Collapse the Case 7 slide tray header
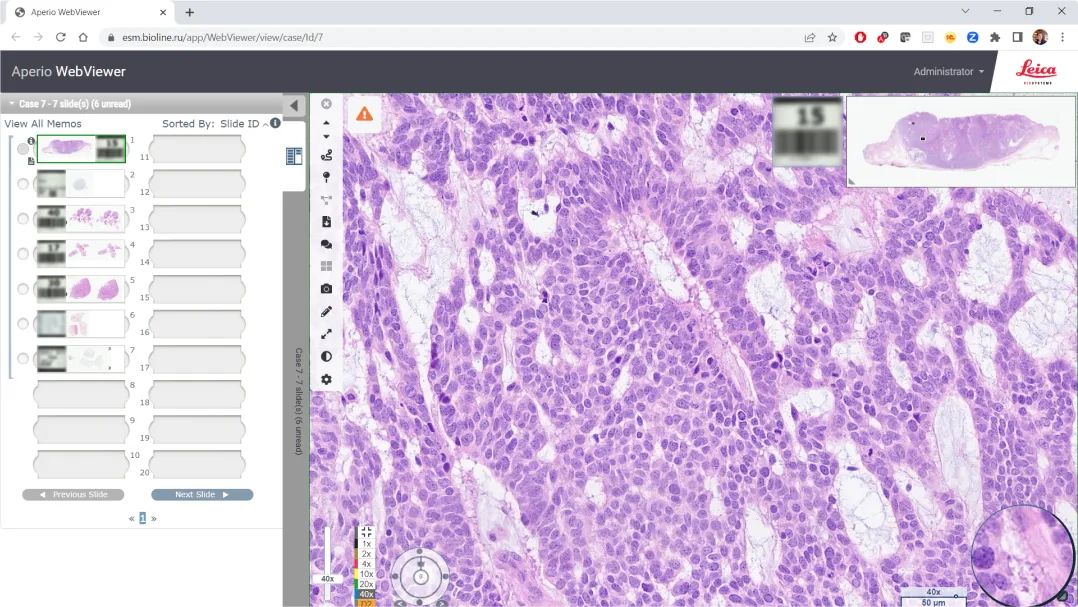Viewport: 1078px width, 607px height. (x=12, y=104)
